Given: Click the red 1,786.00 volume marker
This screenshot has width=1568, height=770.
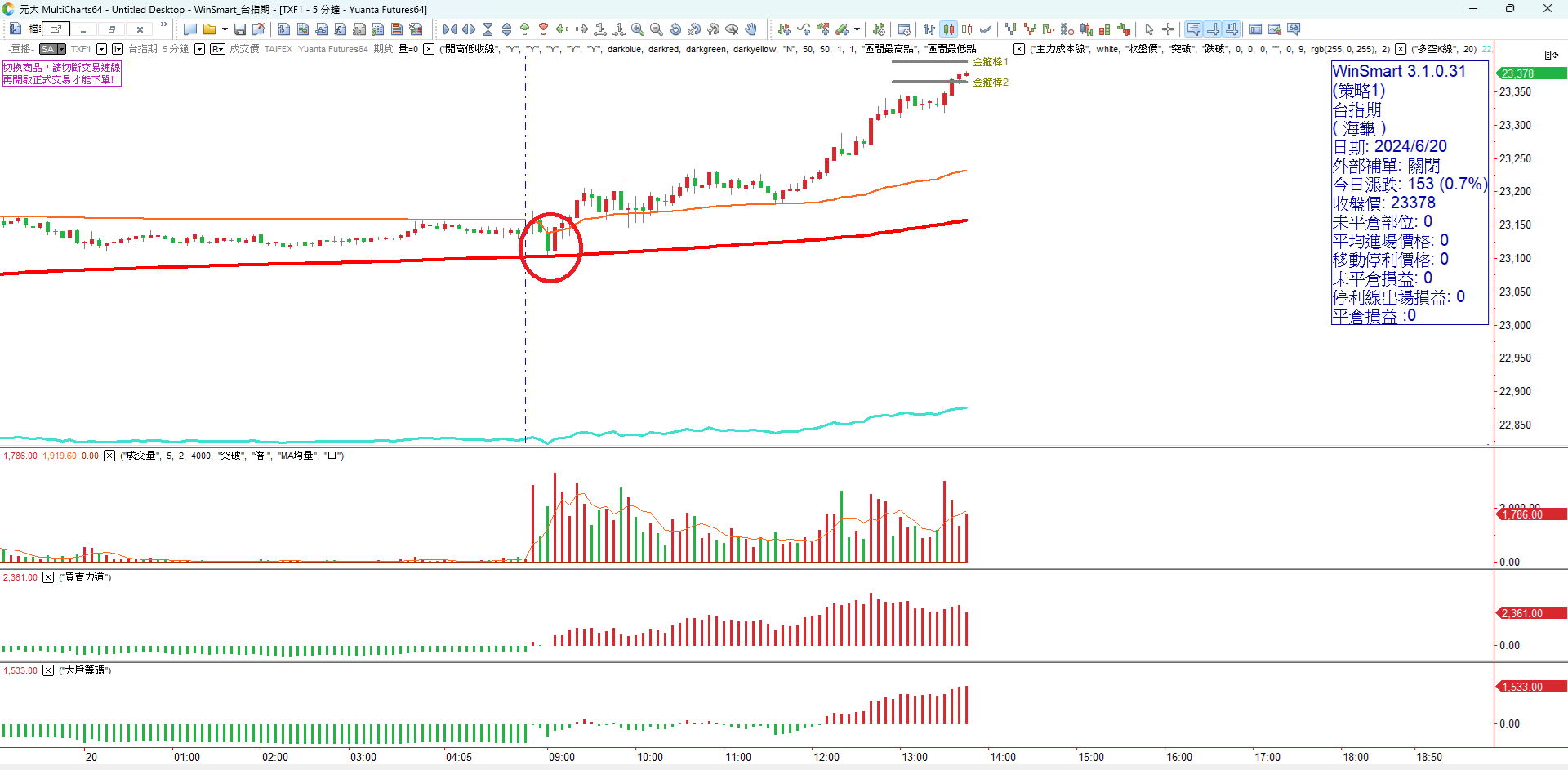Looking at the screenshot, I should click(1531, 514).
